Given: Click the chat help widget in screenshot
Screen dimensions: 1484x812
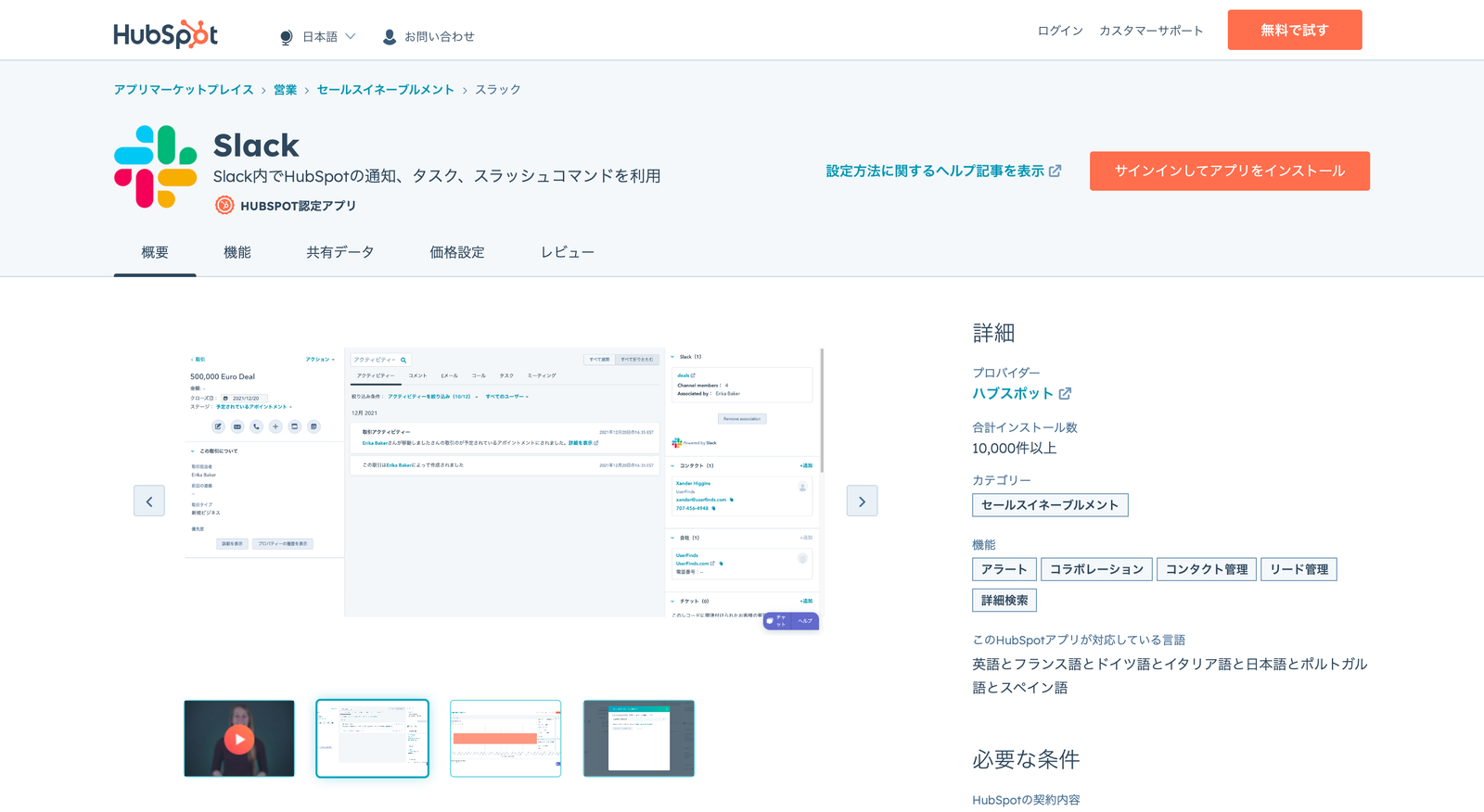Looking at the screenshot, I should coord(791,621).
